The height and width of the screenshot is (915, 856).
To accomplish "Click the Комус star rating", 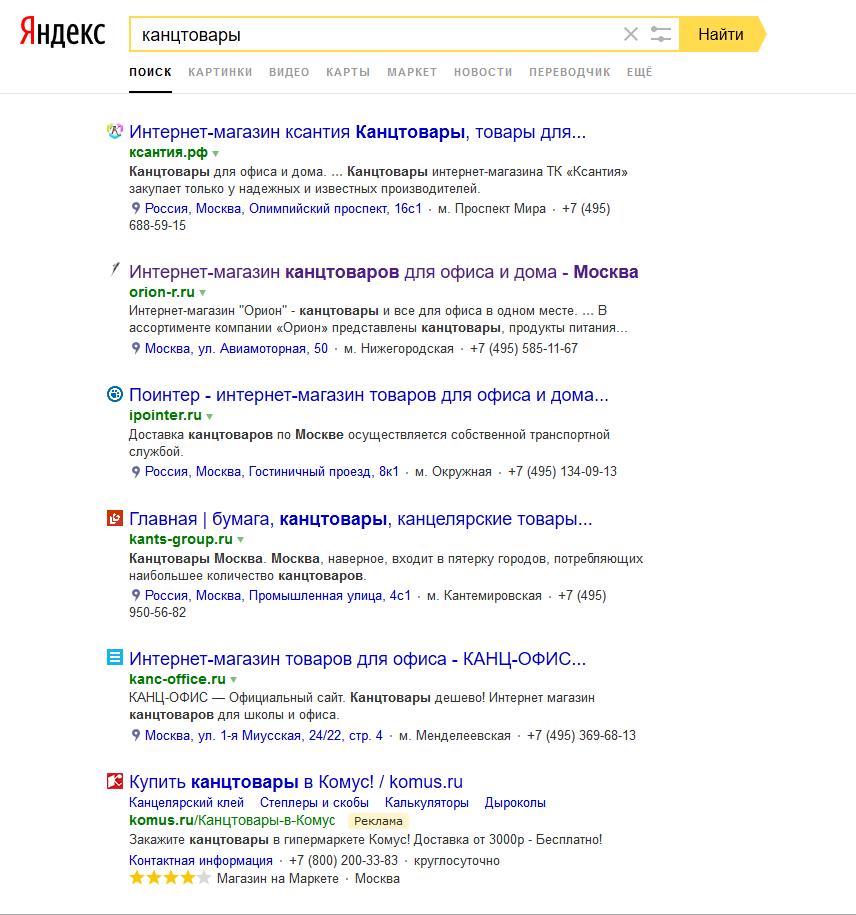I will click(x=170, y=878).
